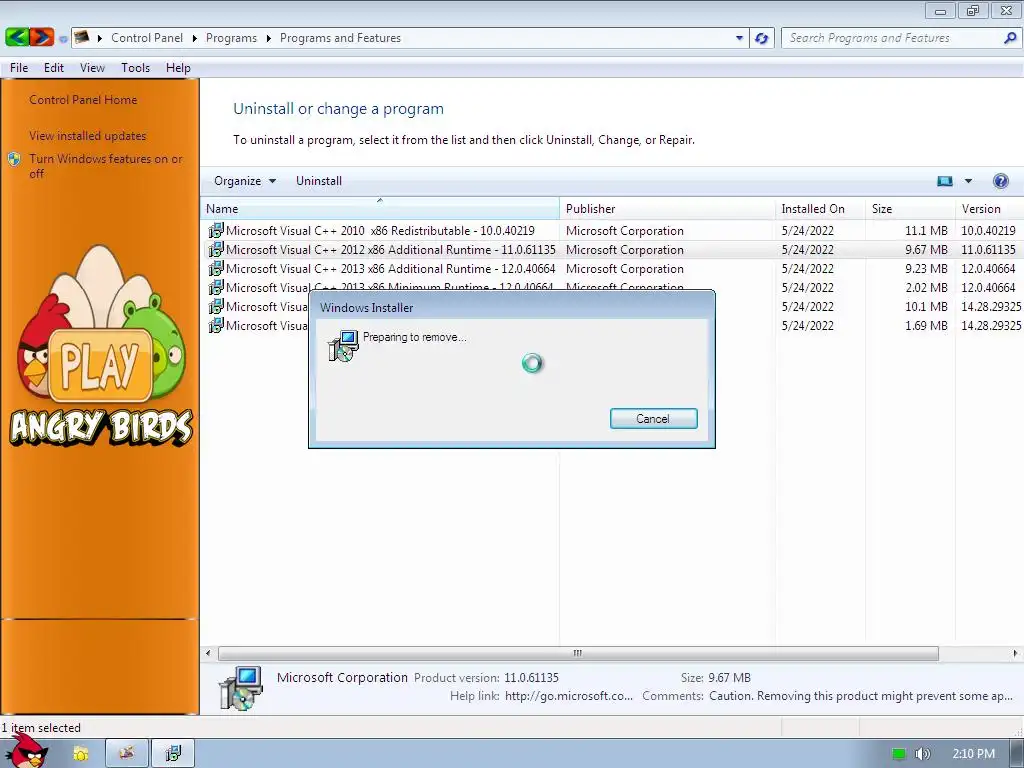
Task: Expand the arrow after Control Panel breadcrumb
Action: coord(195,38)
